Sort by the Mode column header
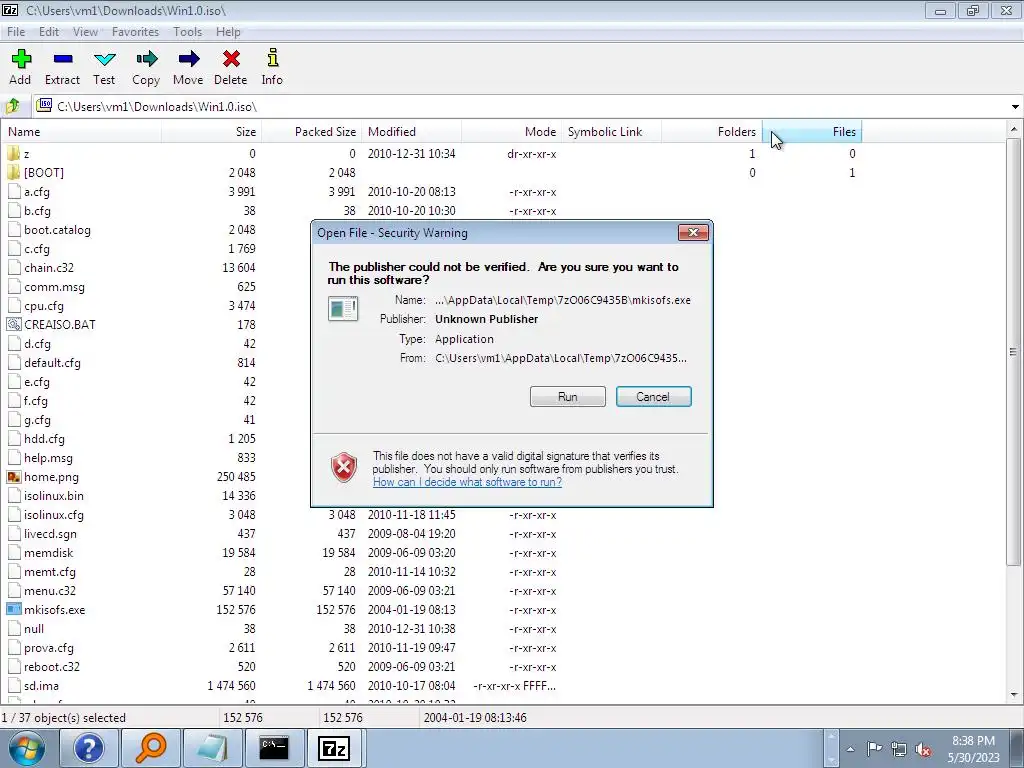1024x768 pixels. click(512, 131)
